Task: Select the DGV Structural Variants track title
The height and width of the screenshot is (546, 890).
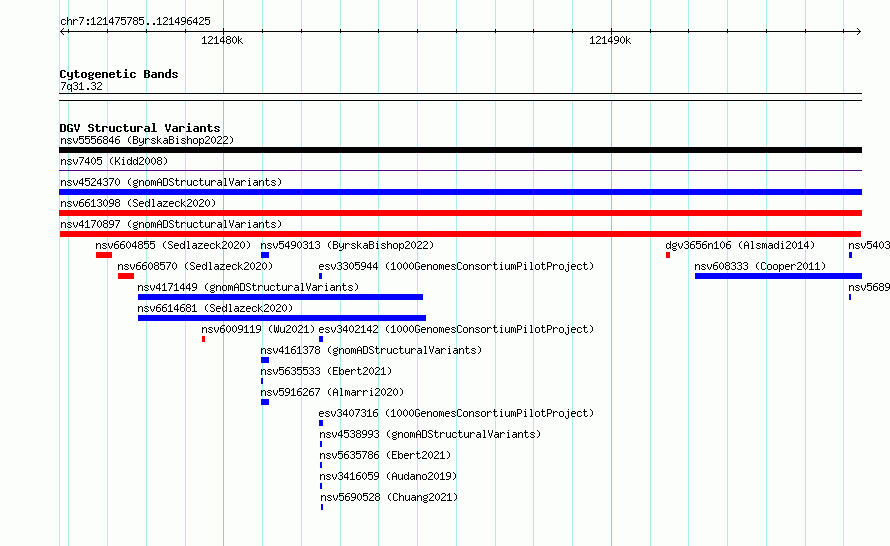Action: click(140, 128)
